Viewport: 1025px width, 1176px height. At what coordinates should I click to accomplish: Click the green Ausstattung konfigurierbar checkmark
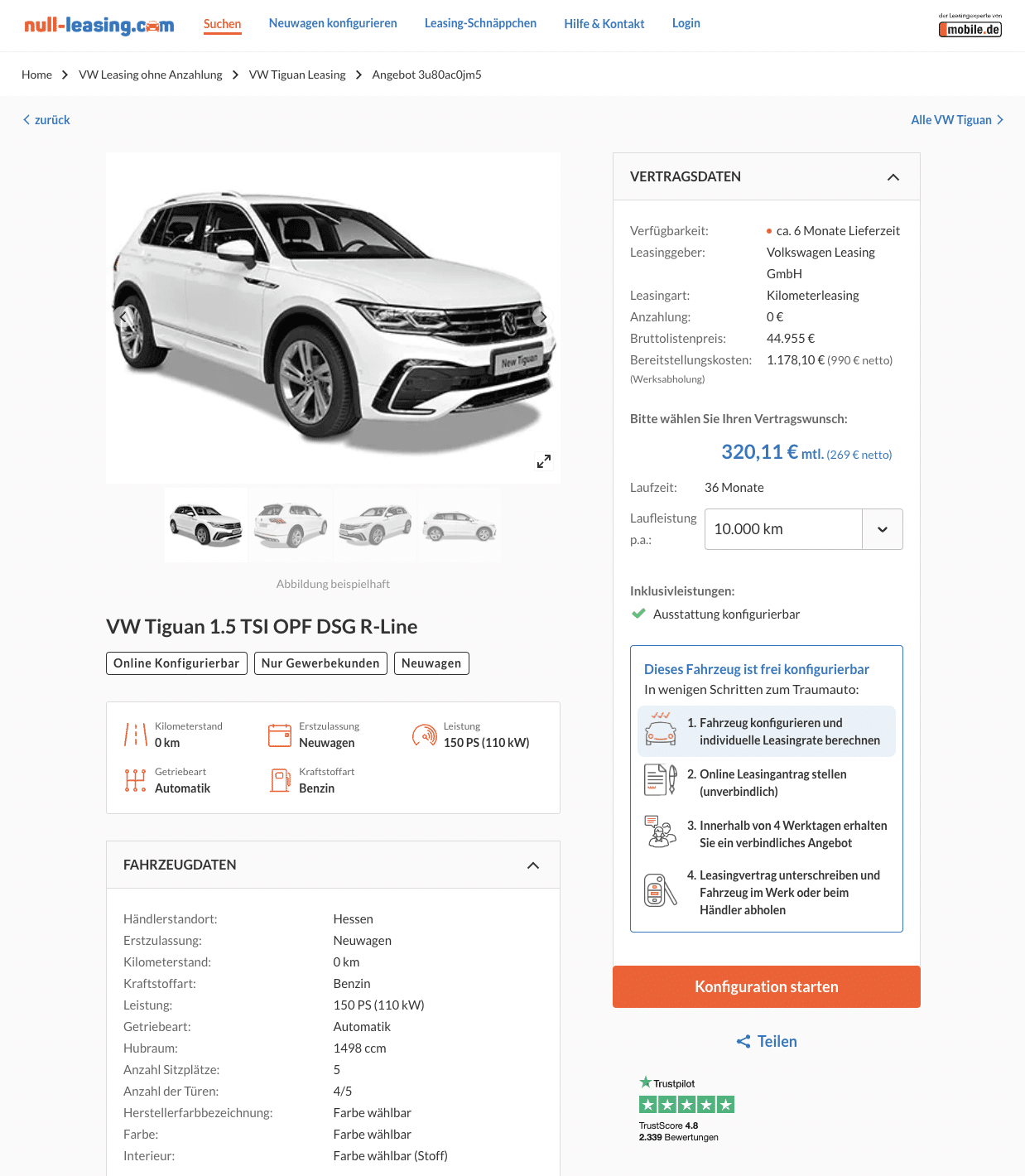[x=638, y=614]
